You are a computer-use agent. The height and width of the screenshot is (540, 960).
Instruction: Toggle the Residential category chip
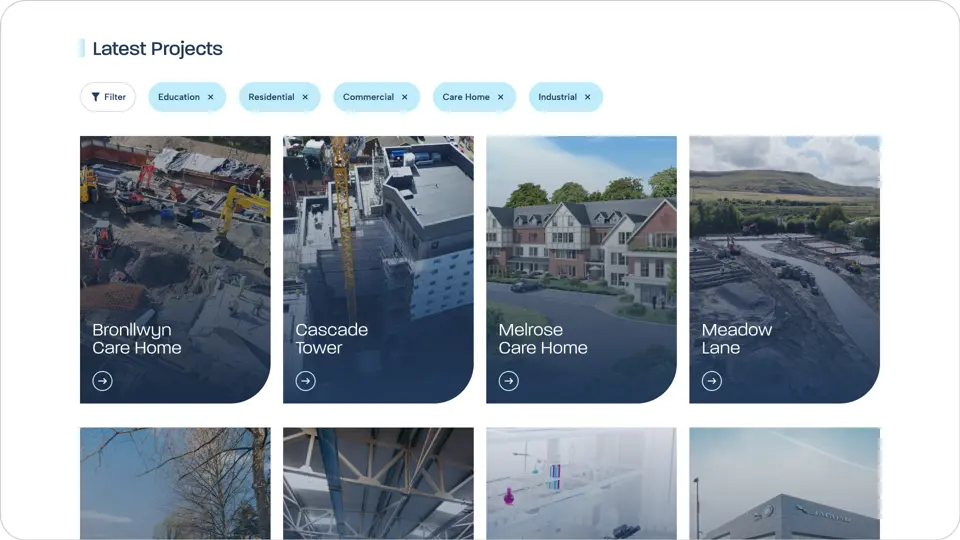pos(271,97)
